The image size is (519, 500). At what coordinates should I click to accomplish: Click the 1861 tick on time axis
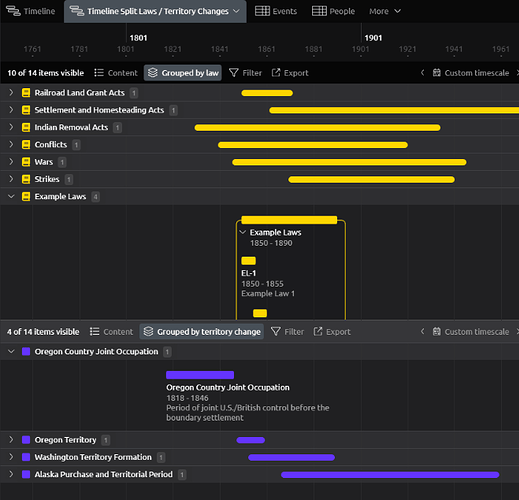point(266,49)
